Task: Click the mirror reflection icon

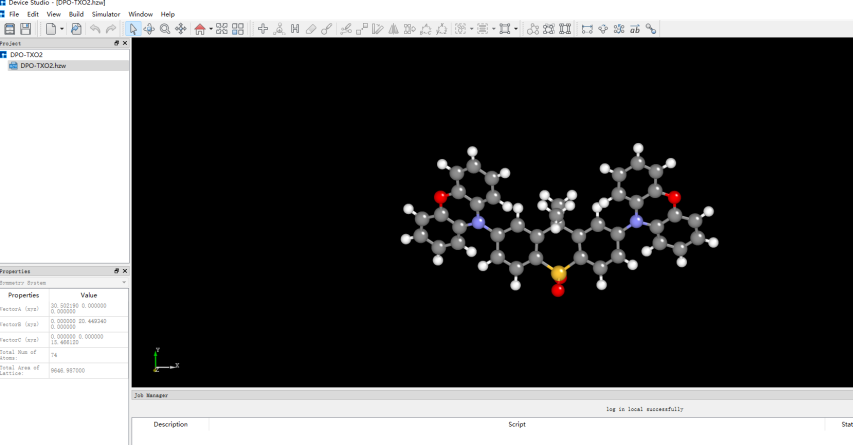Action: (x=393, y=29)
